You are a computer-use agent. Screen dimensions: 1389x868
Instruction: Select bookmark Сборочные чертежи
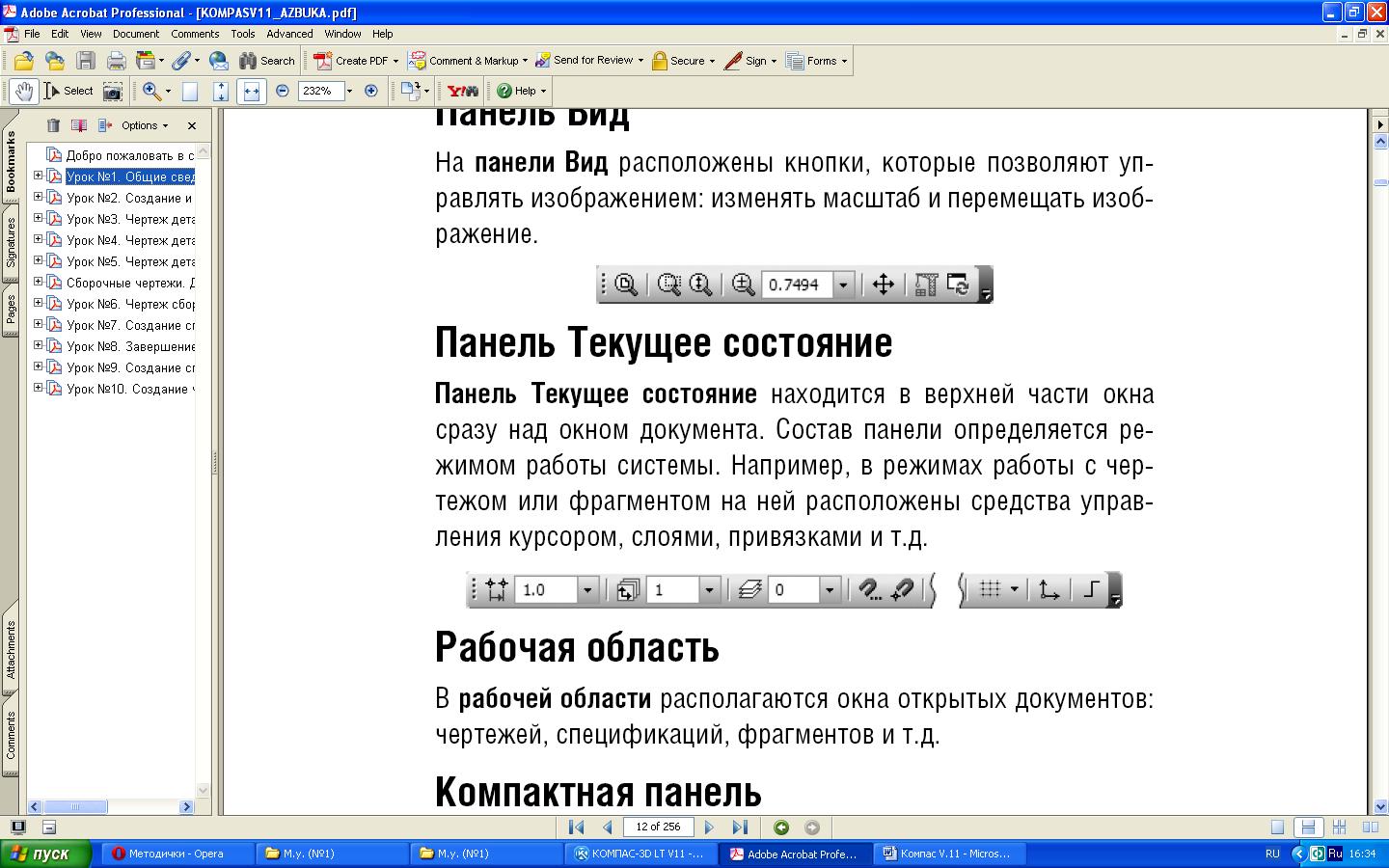pos(130,283)
